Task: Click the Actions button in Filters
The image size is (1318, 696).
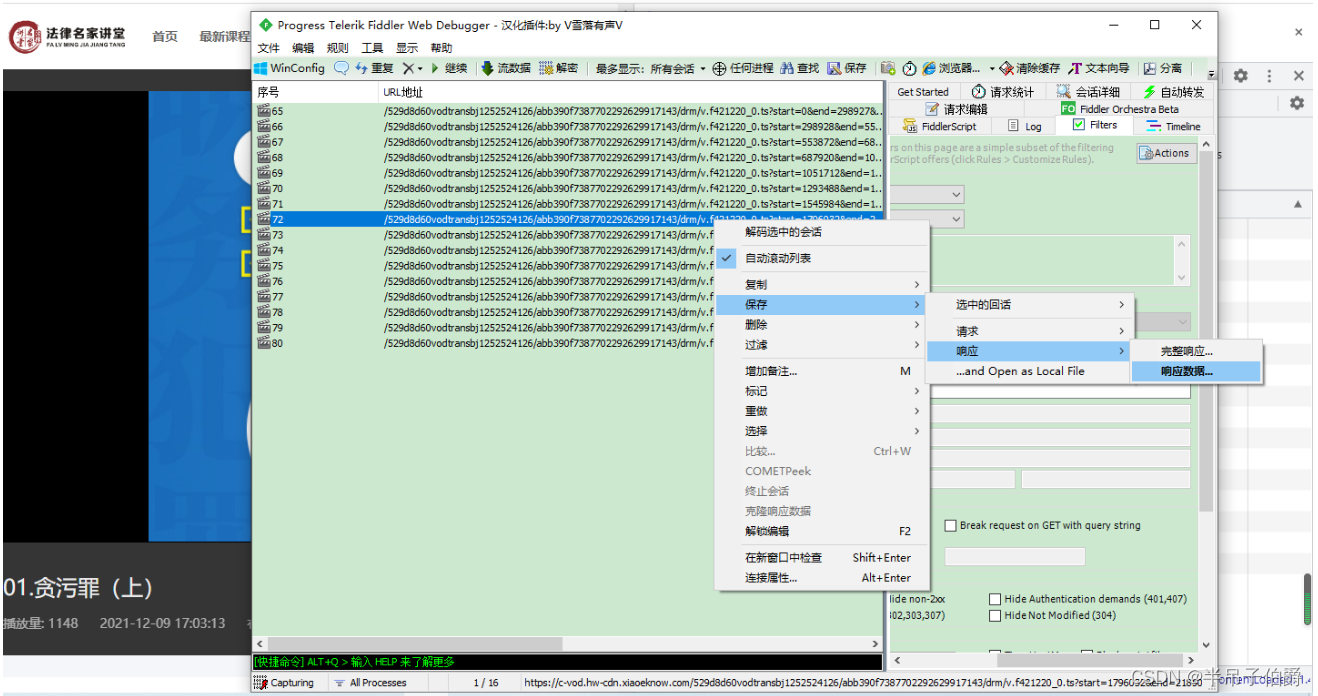Action: pyautogui.click(x=1166, y=153)
